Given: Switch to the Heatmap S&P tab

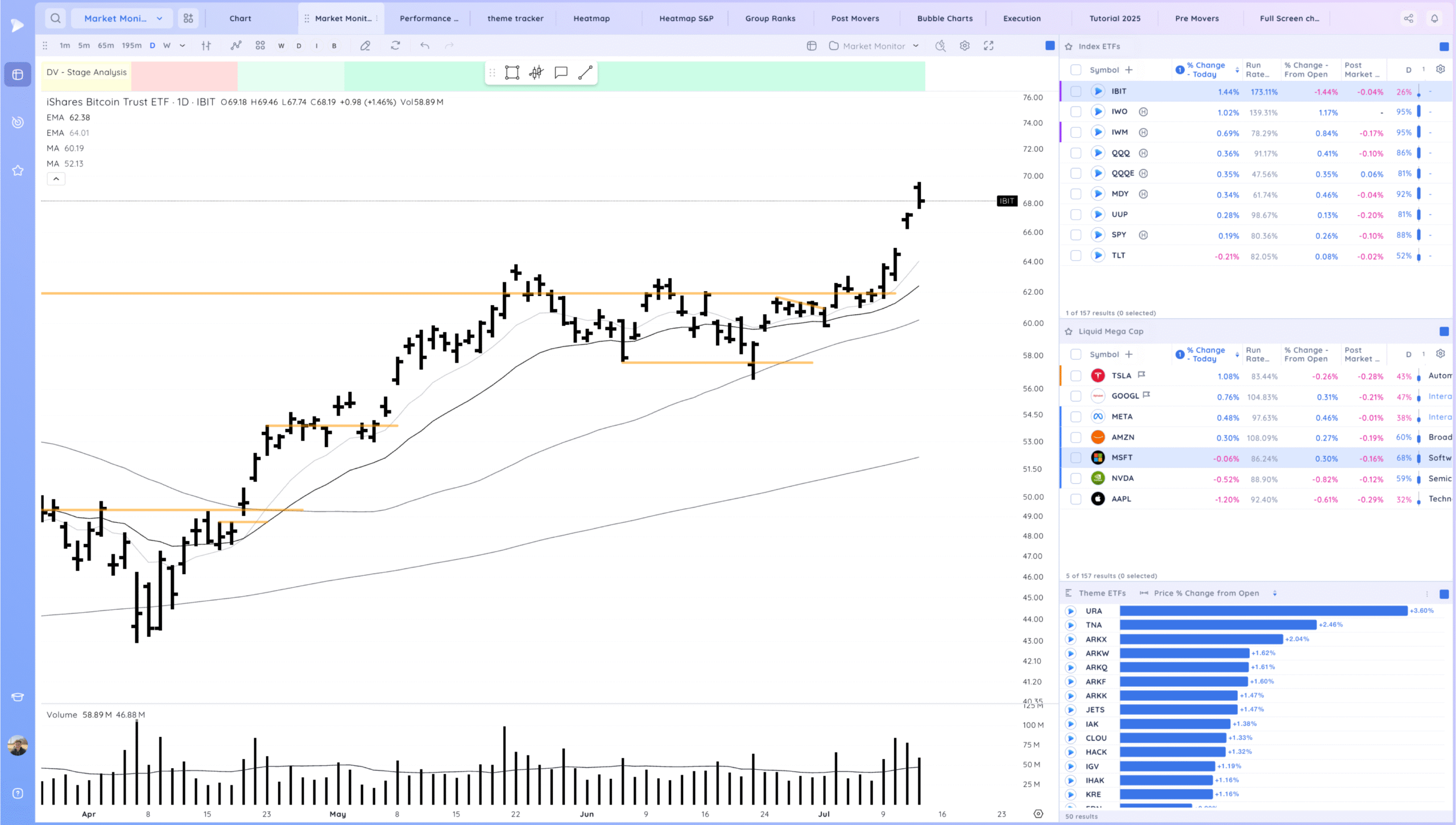Looking at the screenshot, I should [x=686, y=18].
